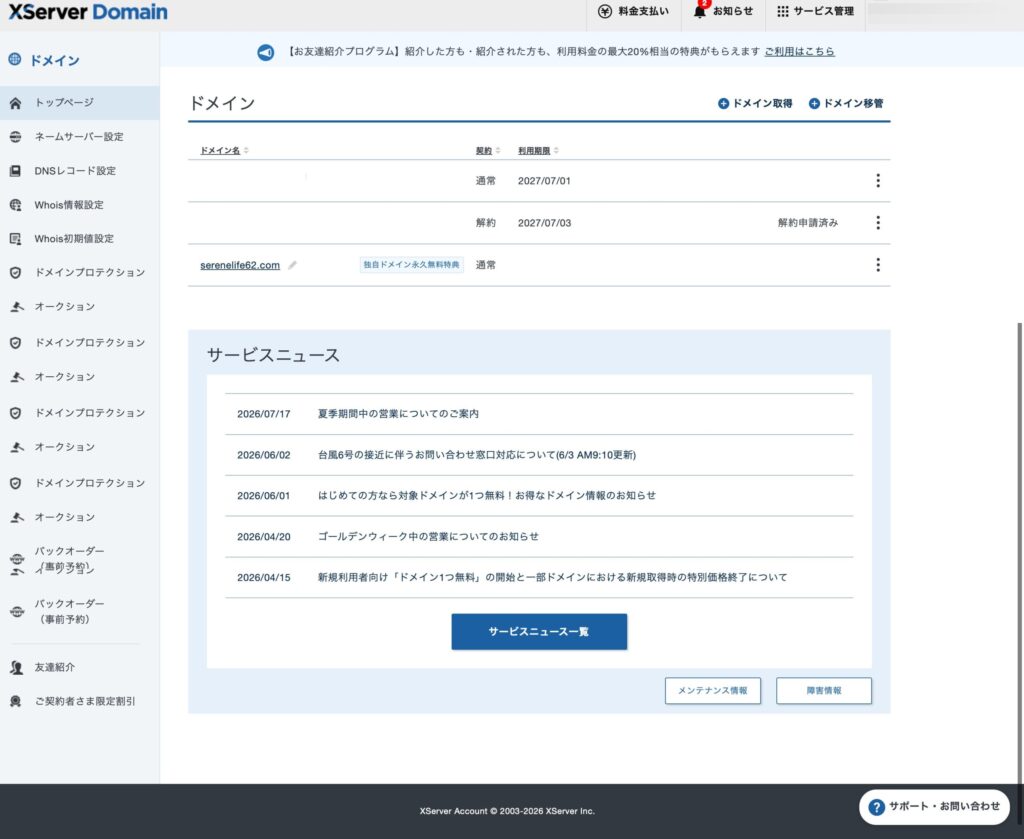Viewport: 1024px width, 839px height.
Task: Open ご契約者さま限定割引 in the sidebar
Action: (x=80, y=701)
